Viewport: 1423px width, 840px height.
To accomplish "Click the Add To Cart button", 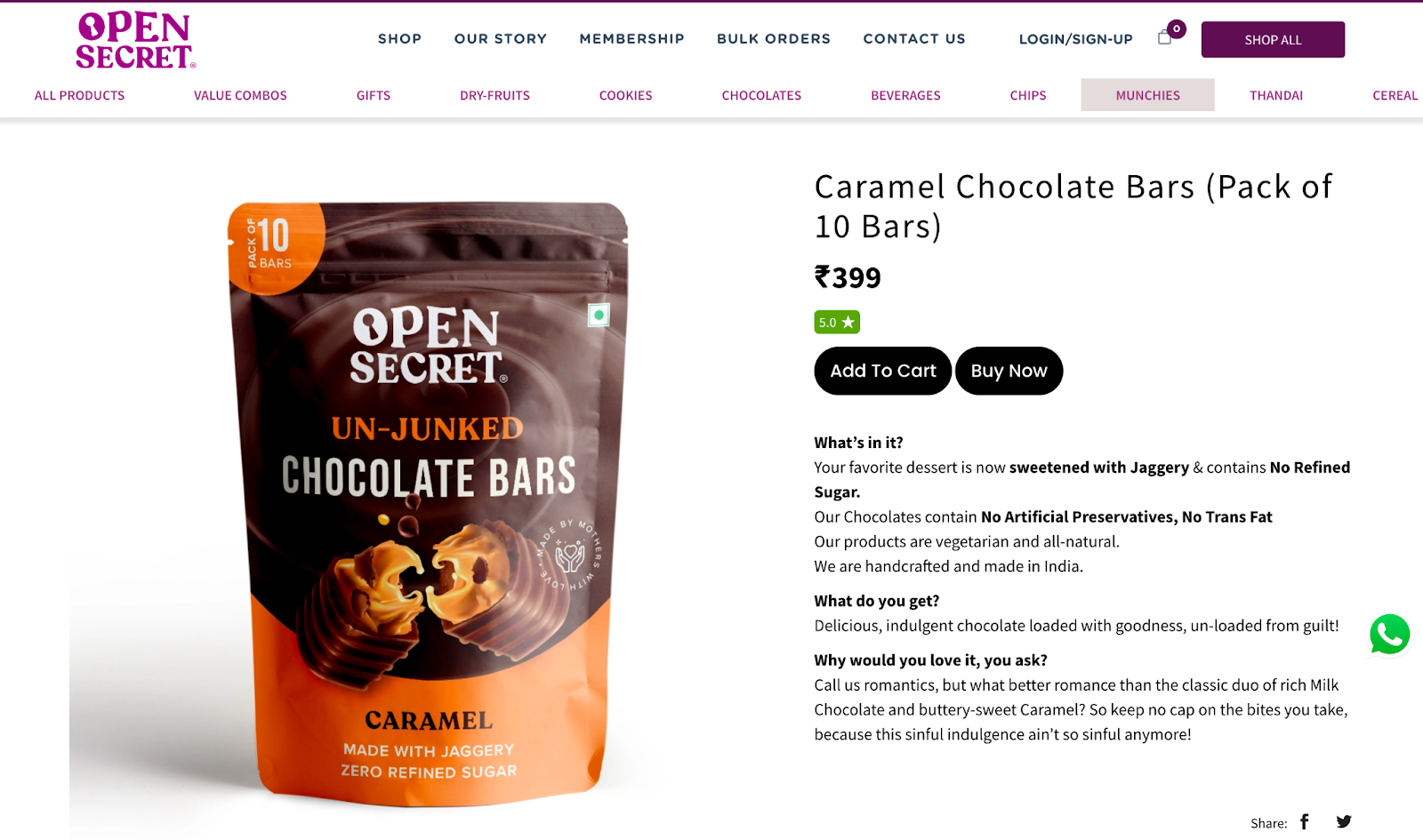I will [883, 371].
